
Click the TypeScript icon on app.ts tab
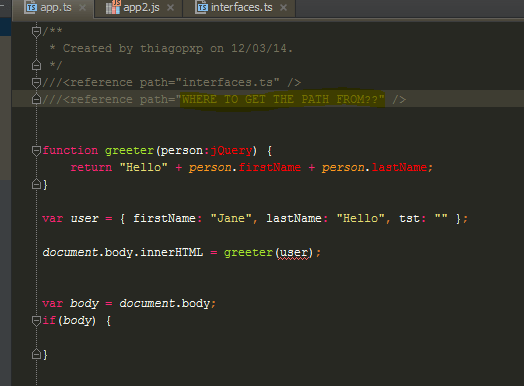(31, 7)
